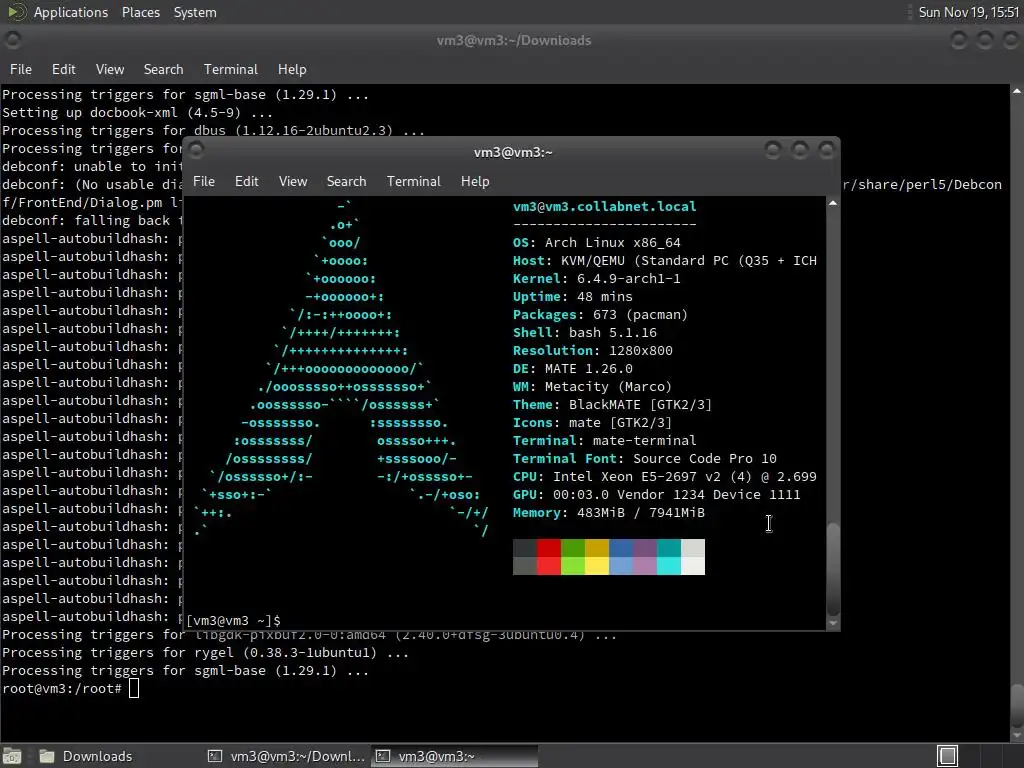The image size is (1024, 768).
Task: Click scroll-up arrow in vm3@vm3:~ terminal
Action: (x=833, y=204)
